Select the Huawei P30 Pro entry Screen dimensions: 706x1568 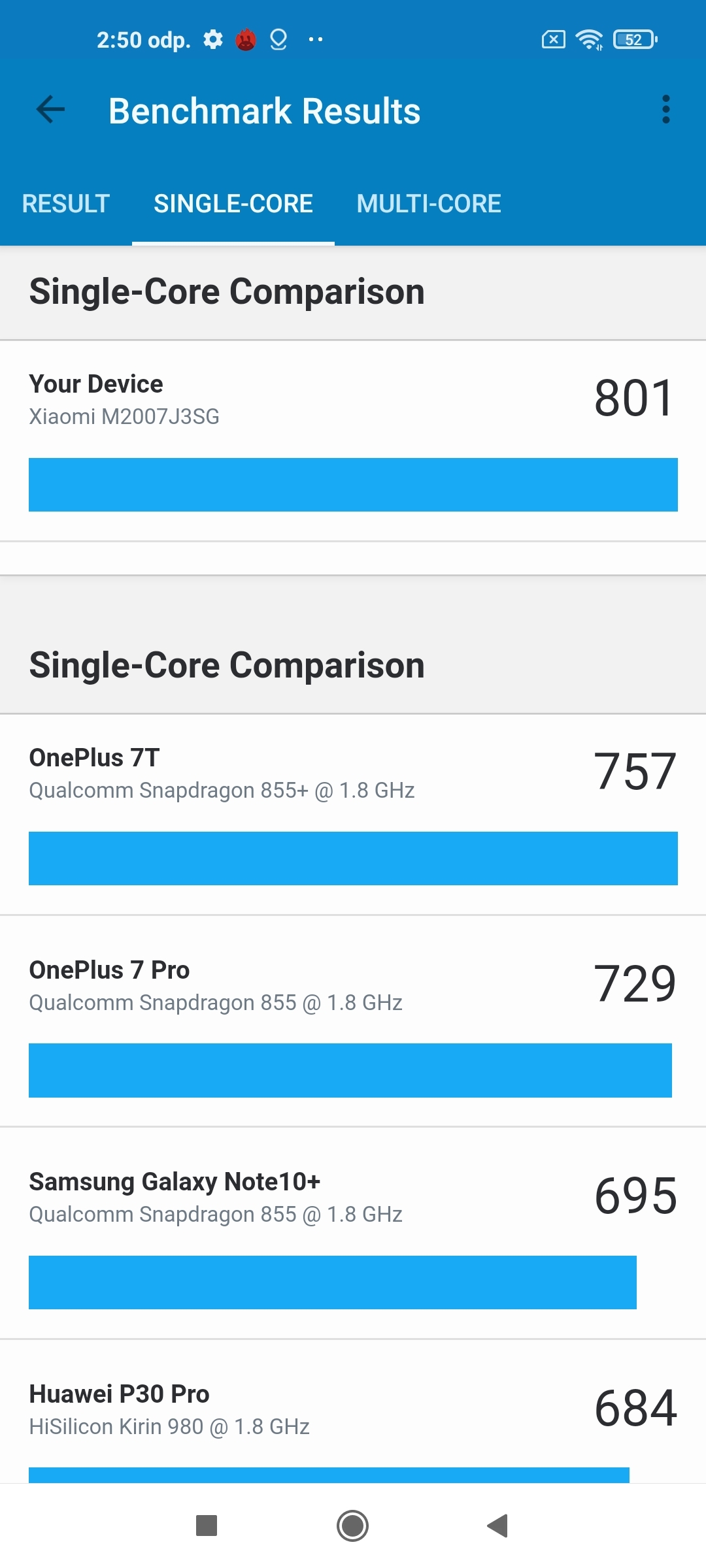point(353,1411)
